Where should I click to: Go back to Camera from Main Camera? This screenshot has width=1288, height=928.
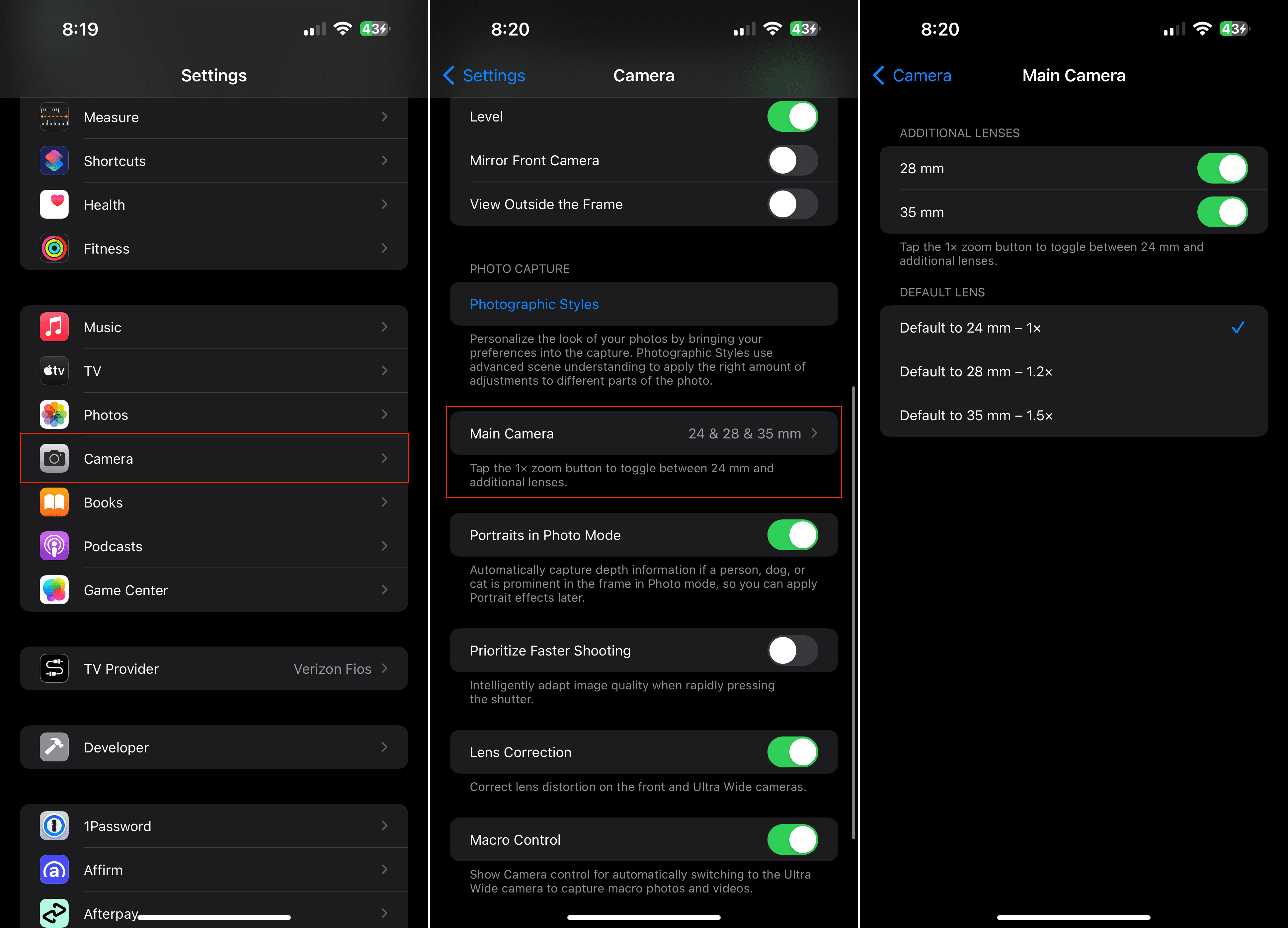912,75
